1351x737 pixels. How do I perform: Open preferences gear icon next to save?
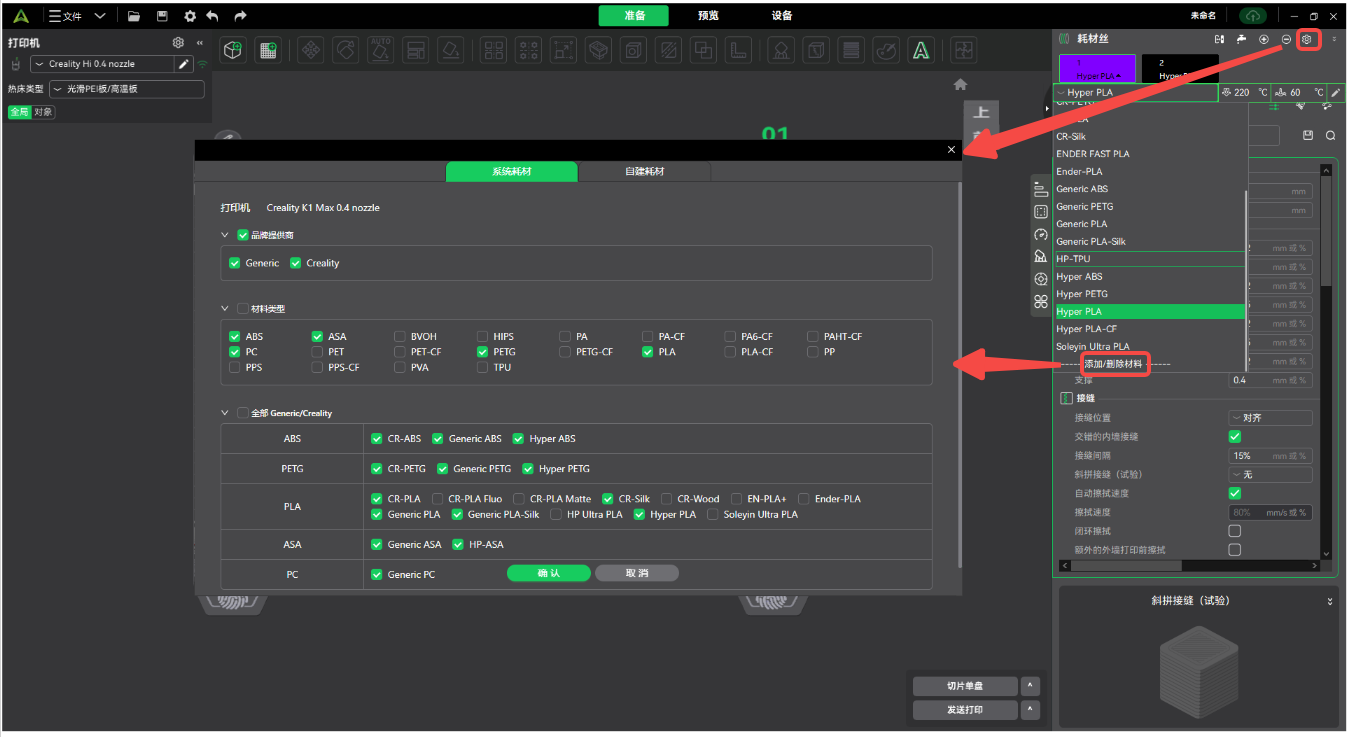pyautogui.click(x=190, y=16)
